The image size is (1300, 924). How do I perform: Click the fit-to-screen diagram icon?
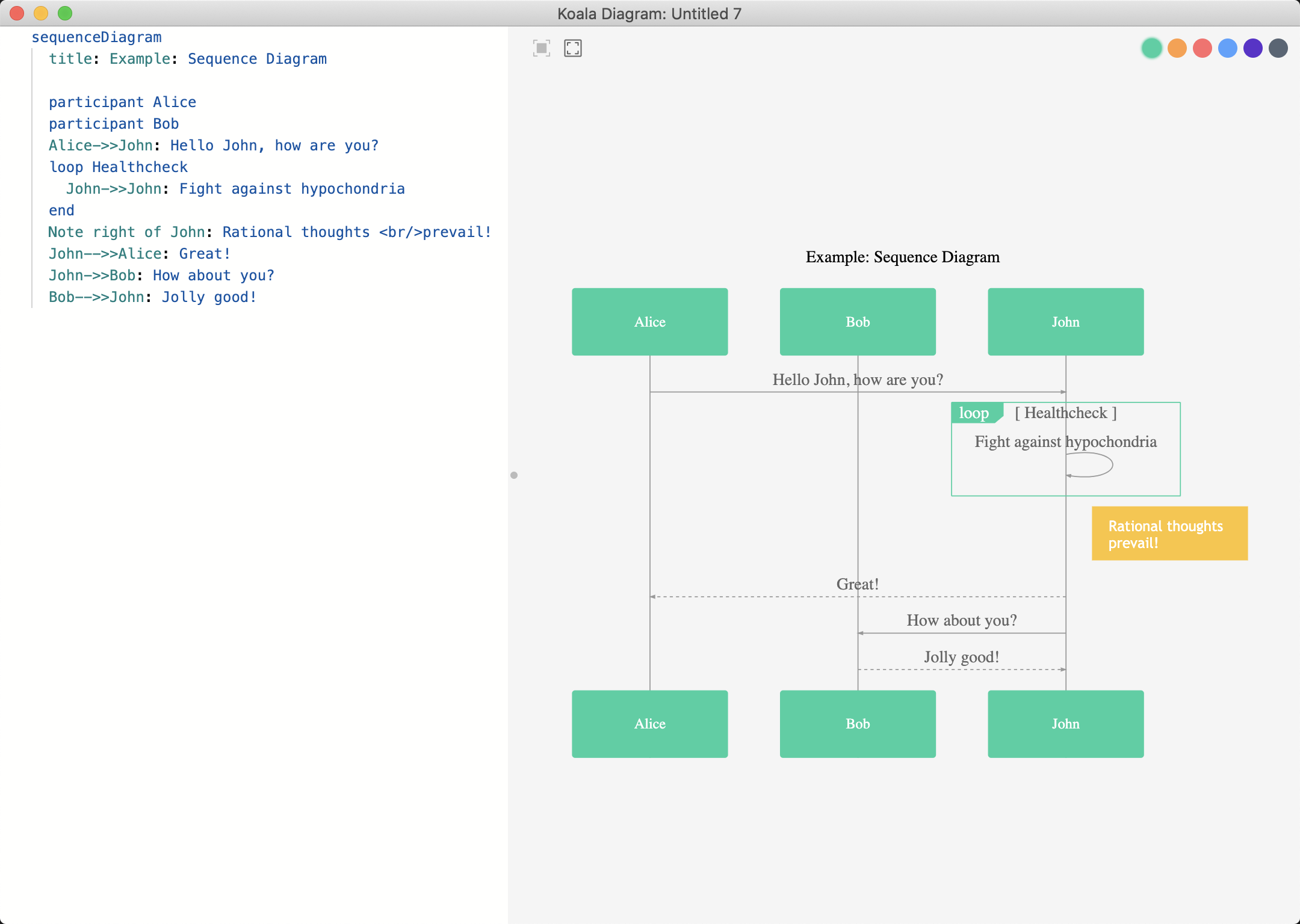541,48
